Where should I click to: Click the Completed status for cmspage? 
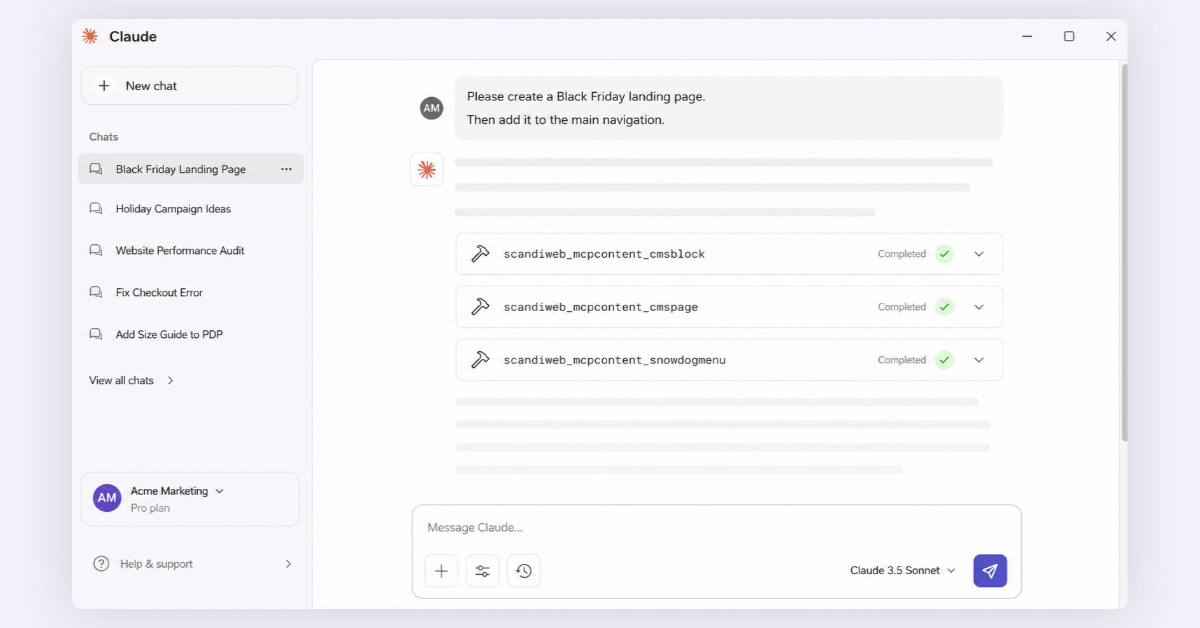point(902,307)
